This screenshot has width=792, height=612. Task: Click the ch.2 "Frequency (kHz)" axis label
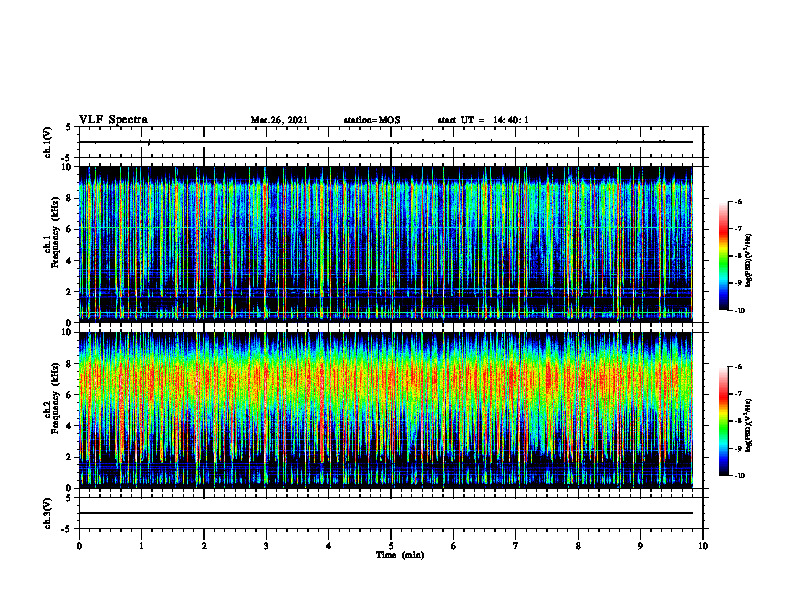56,398
